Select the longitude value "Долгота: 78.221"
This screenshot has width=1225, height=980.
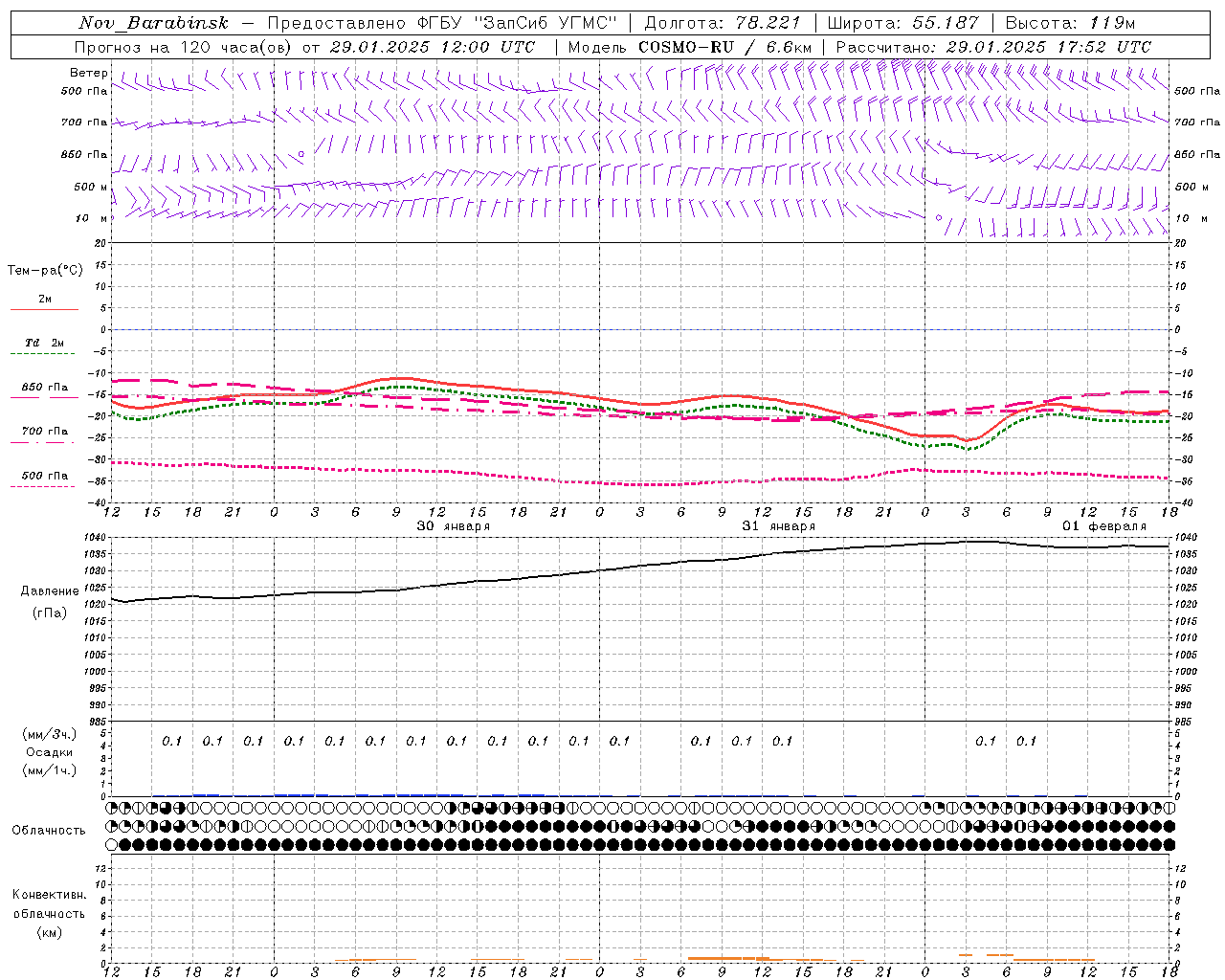[723, 23]
